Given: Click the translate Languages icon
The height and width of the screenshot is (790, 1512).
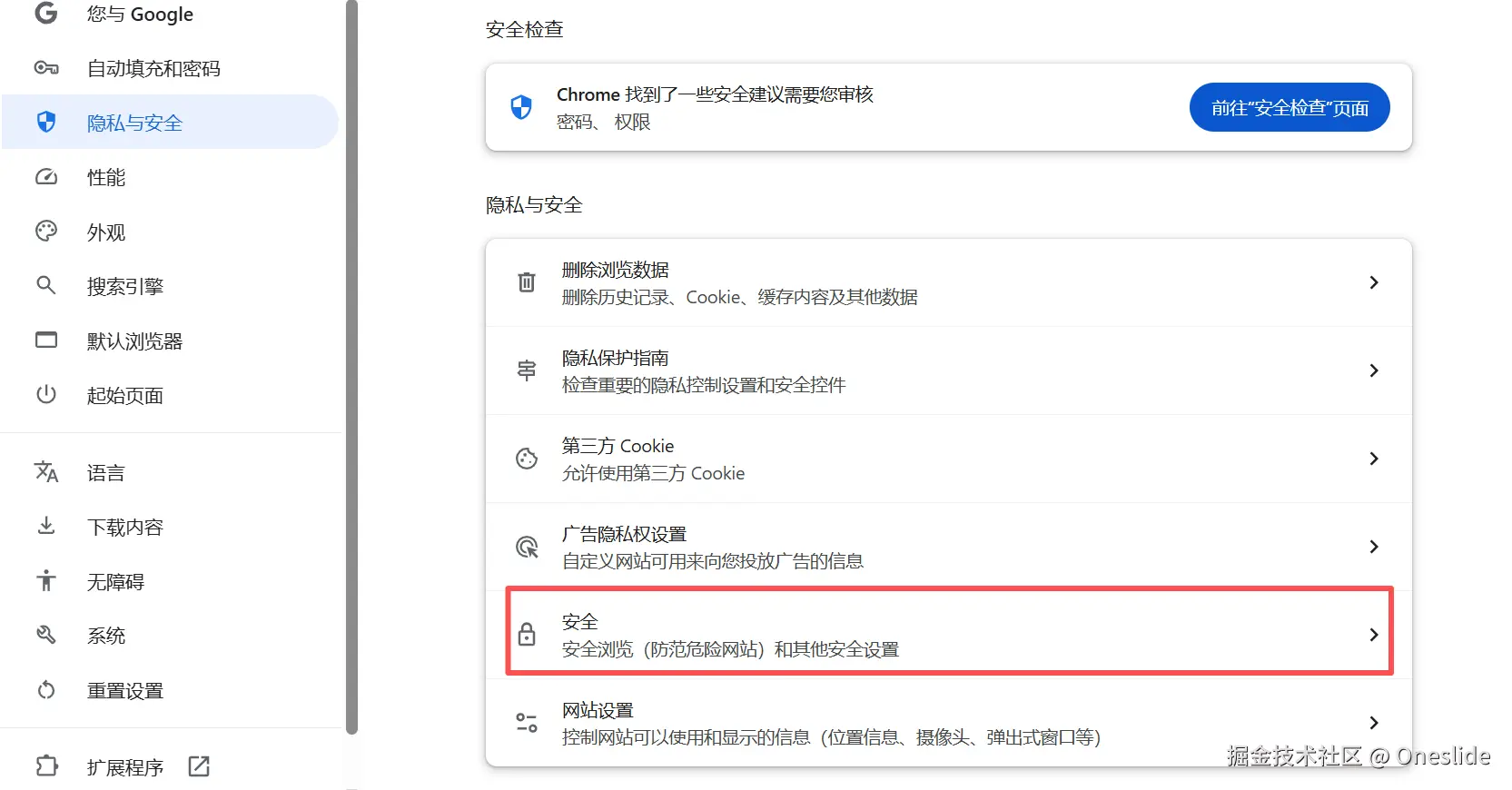Looking at the screenshot, I should pos(46,472).
